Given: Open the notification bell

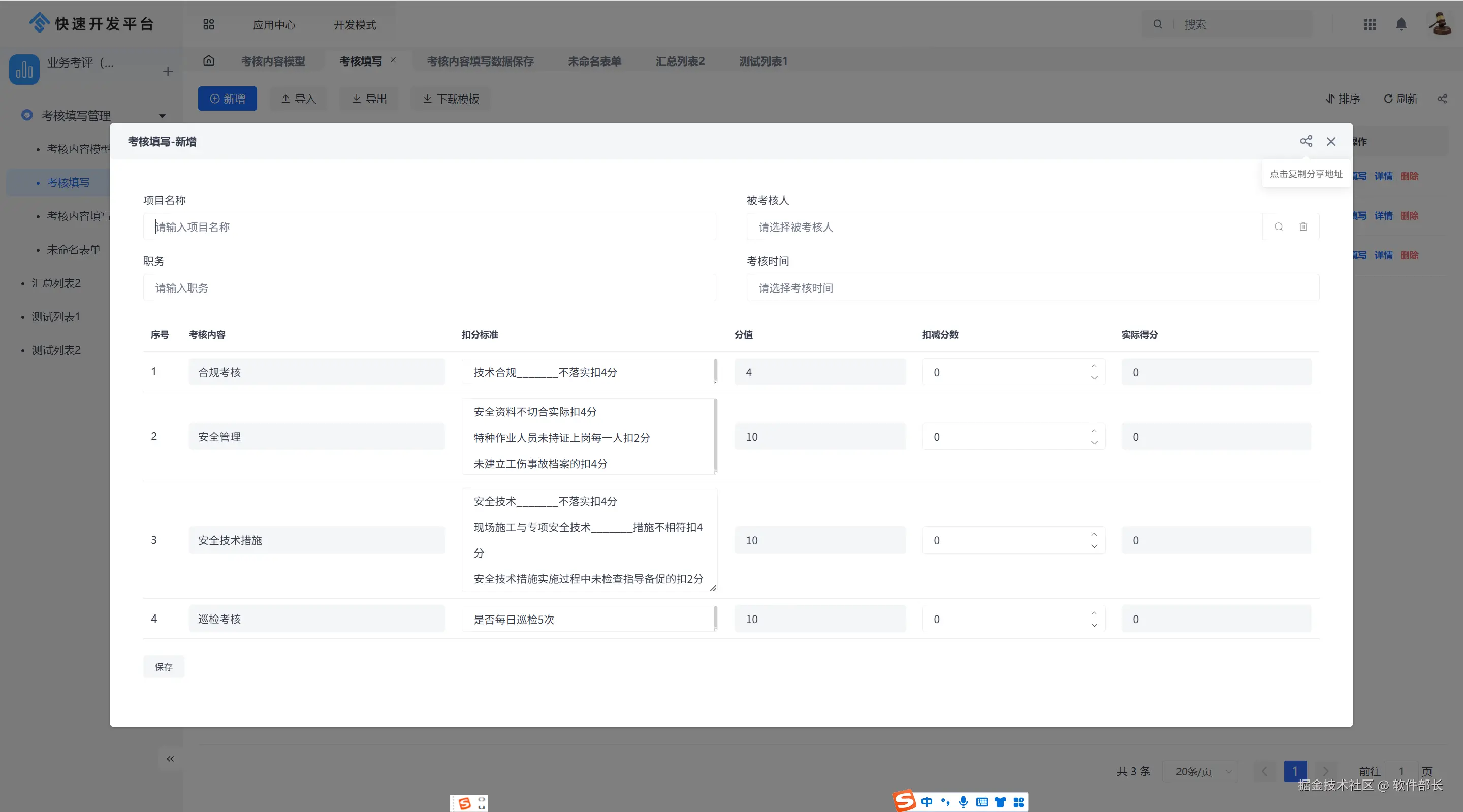Looking at the screenshot, I should (x=1401, y=24).
